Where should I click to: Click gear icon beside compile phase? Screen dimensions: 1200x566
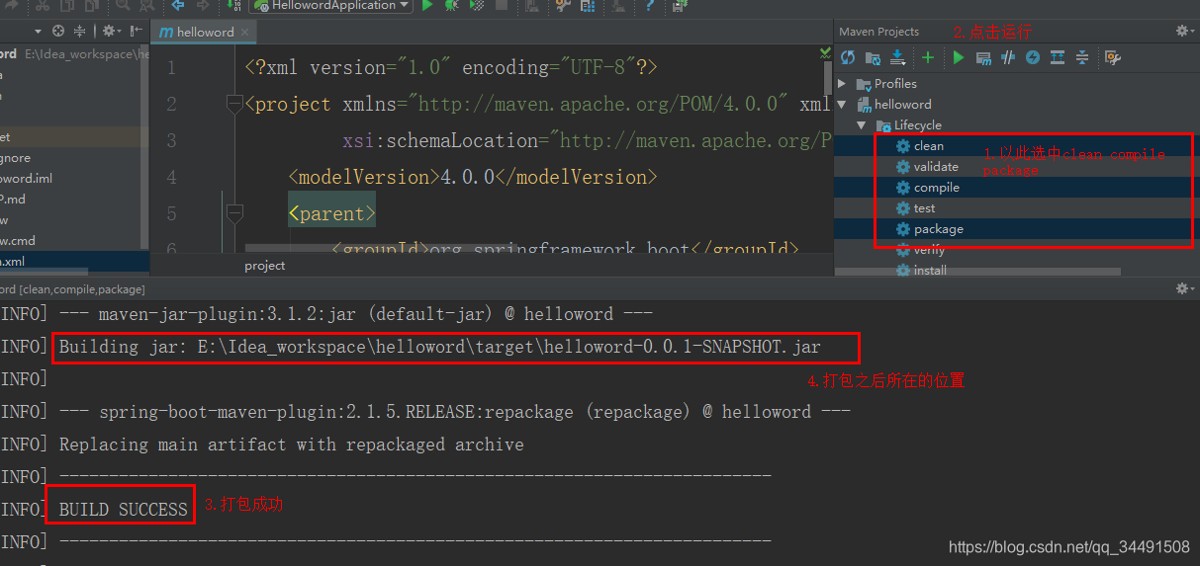pos(903,188)
